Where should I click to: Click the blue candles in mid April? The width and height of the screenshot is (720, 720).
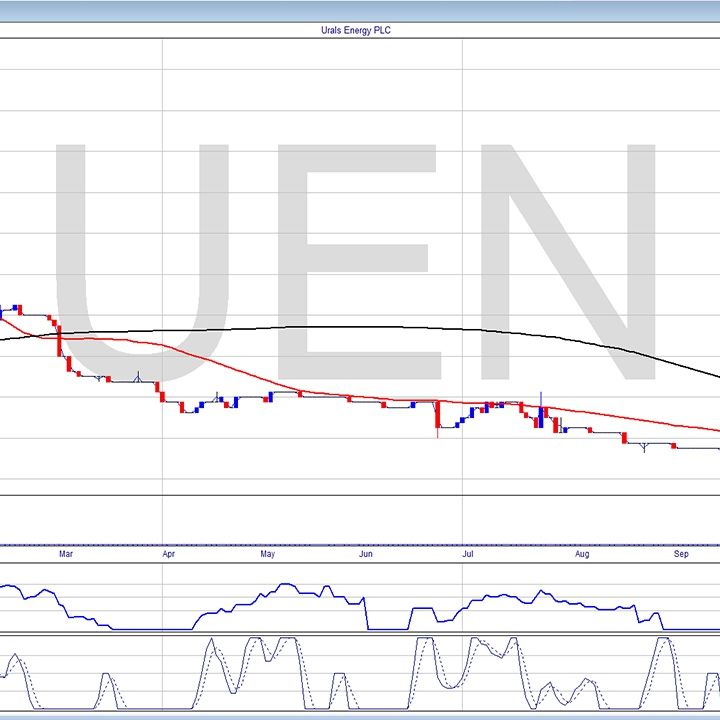coord(200,405)
